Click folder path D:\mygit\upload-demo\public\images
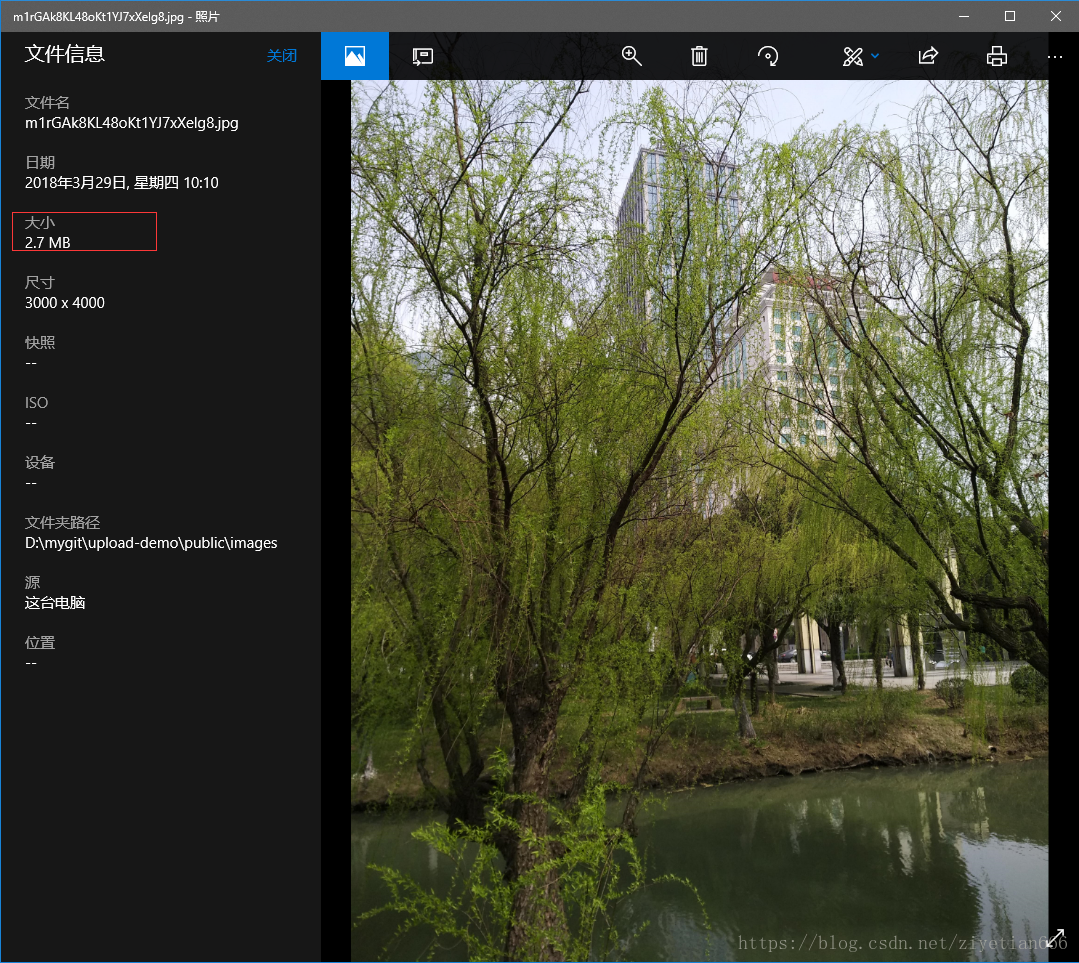Image resolution: width=1079 pixels, height=963 pixels. (x=151, y=543)
